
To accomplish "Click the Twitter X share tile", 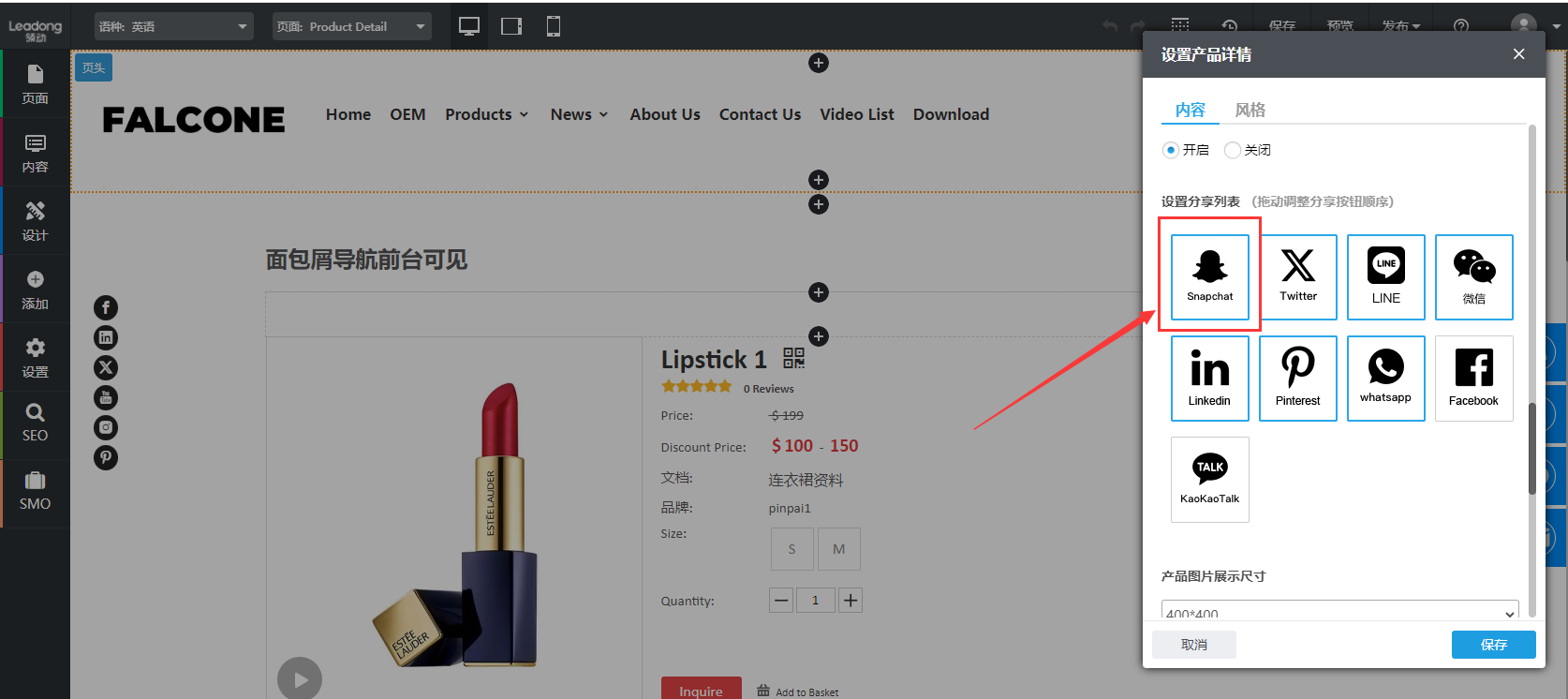I will (1297, 276).
